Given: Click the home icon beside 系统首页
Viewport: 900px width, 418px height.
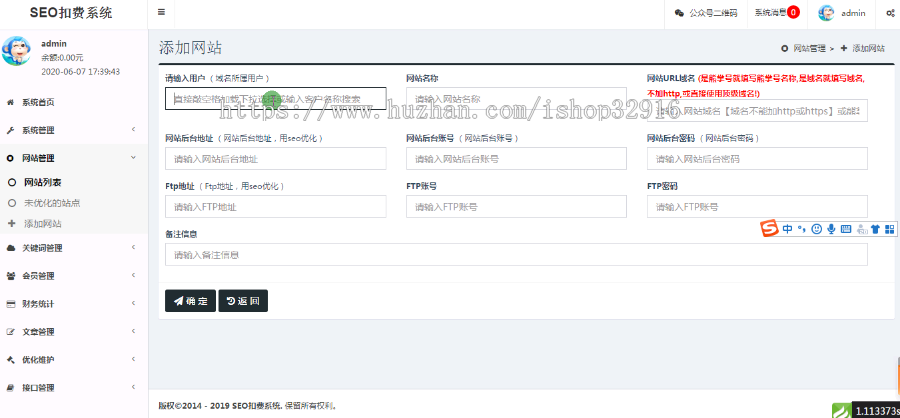Looking at the screenshot, I should [10, 102].
